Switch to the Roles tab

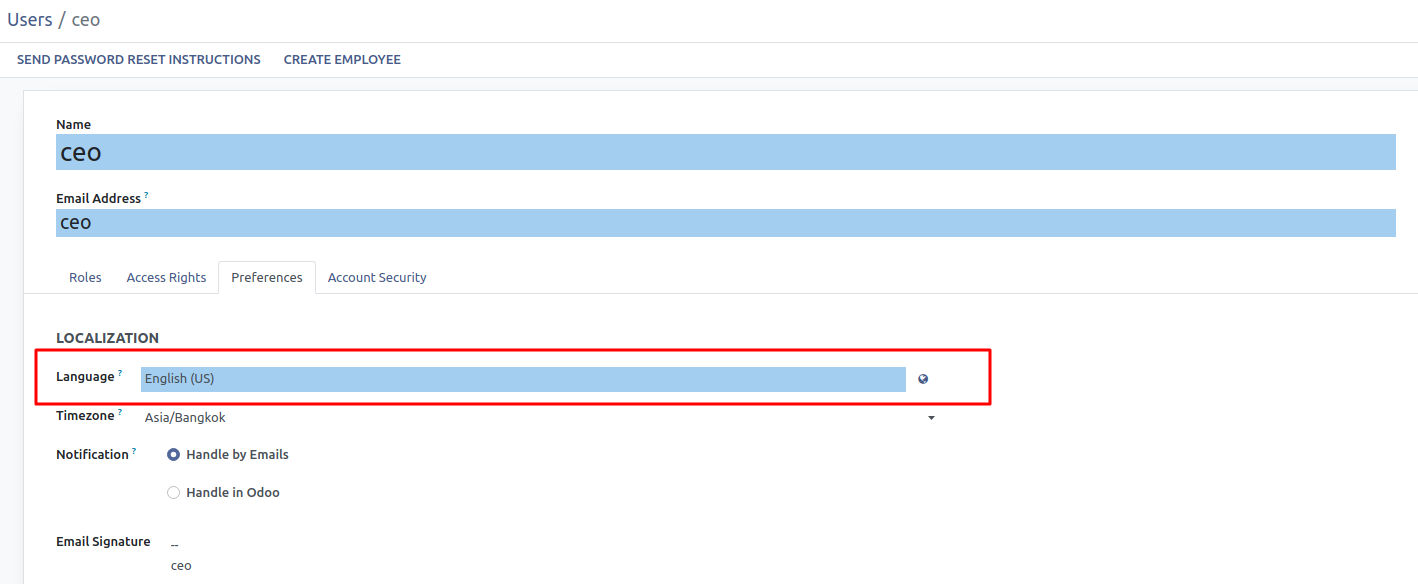tap(85, 277)
